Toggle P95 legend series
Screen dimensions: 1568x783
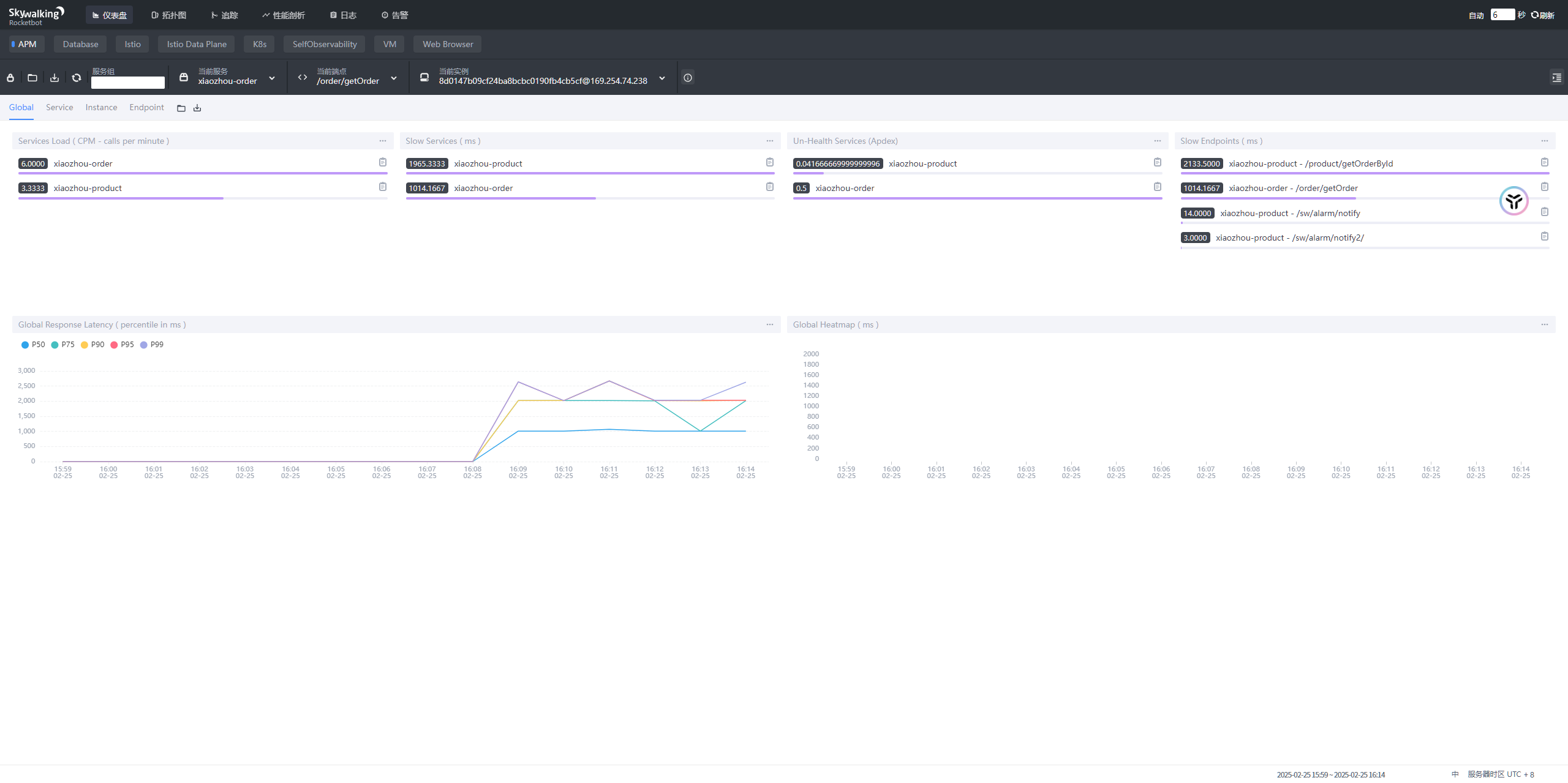pos(122,345)
